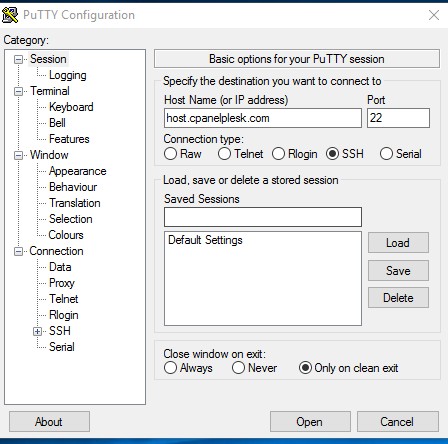Expand the SSH subcategory node
This screenshot has height=444, width=448.
[x=37, y=331]
